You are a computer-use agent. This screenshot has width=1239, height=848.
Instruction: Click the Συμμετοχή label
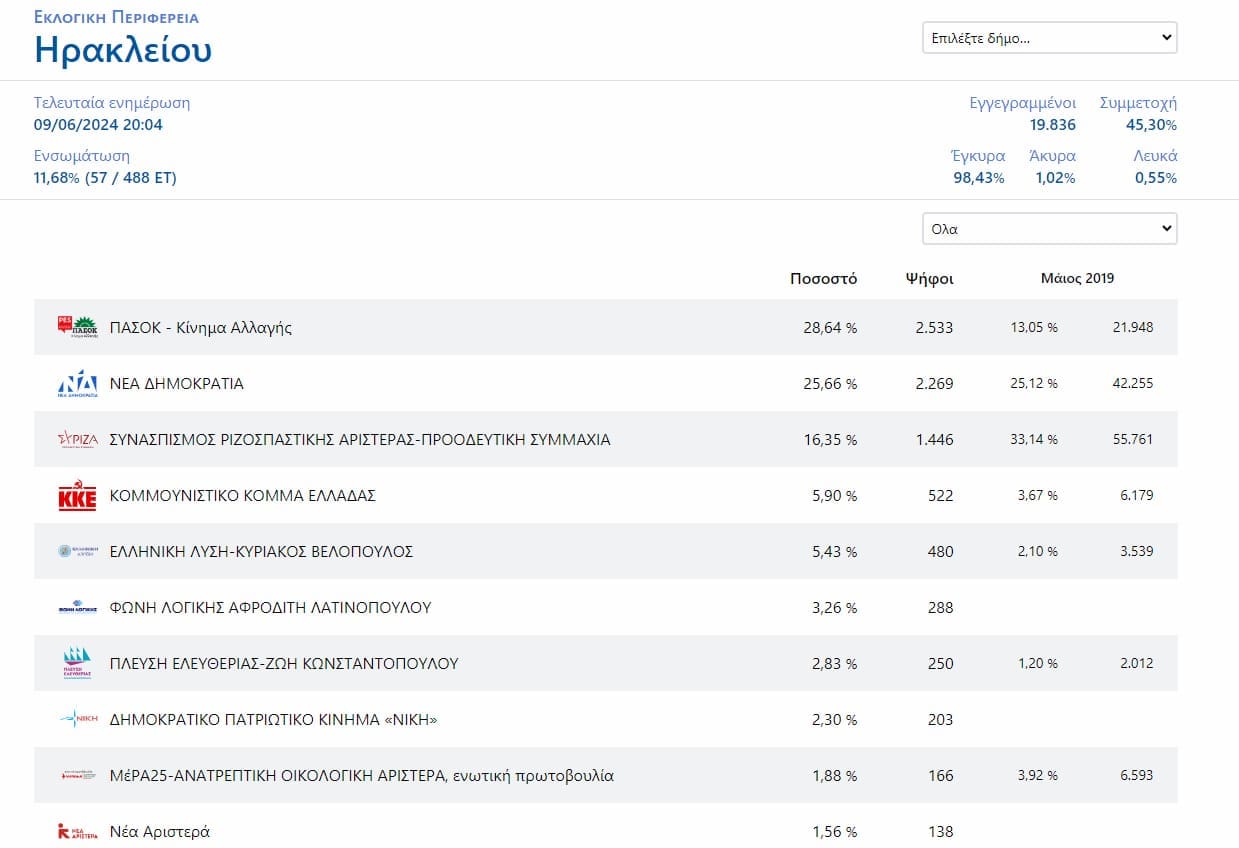[x=1138, y=102]
